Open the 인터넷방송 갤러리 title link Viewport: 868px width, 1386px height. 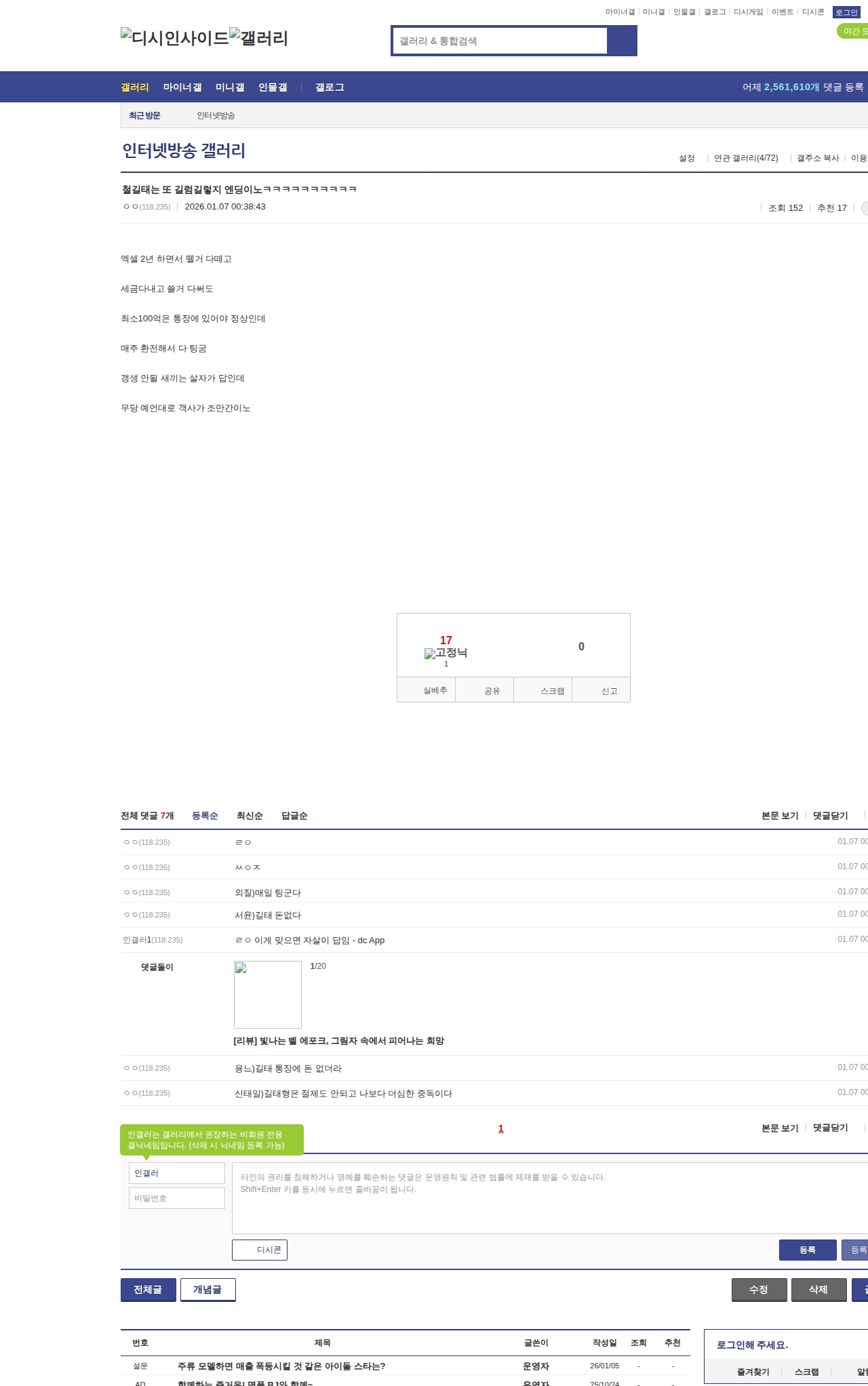[184, 151]
